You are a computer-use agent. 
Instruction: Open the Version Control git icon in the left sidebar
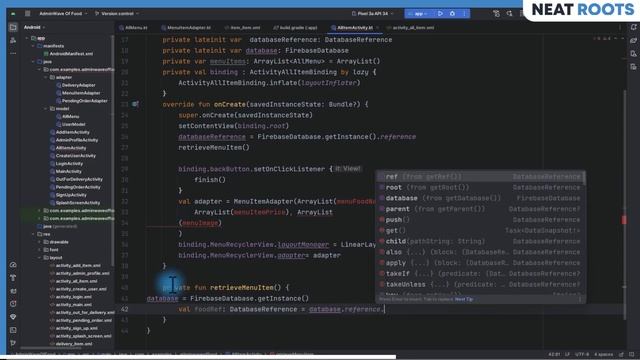tap(13, 343)
